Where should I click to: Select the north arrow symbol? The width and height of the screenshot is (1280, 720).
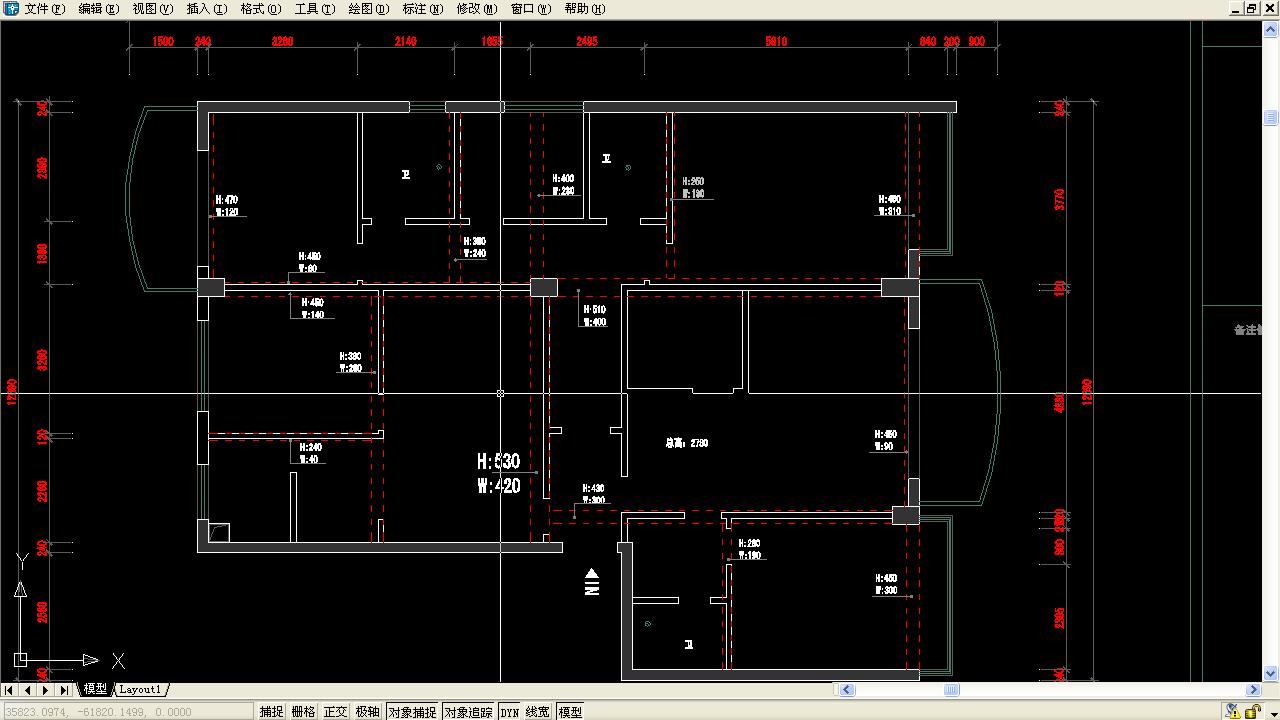point(592,582)
